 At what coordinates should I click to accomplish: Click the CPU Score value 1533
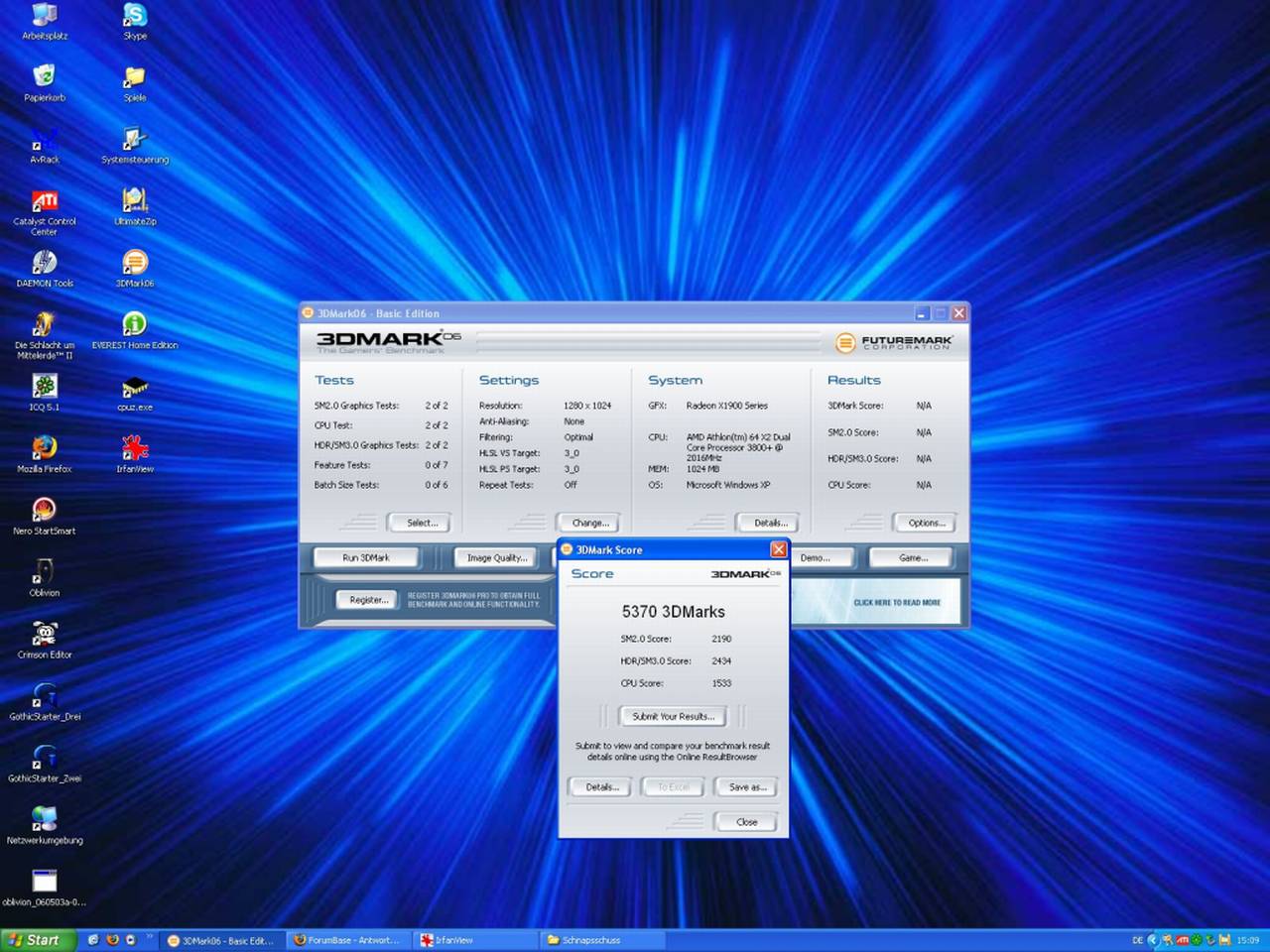point(721,683)
